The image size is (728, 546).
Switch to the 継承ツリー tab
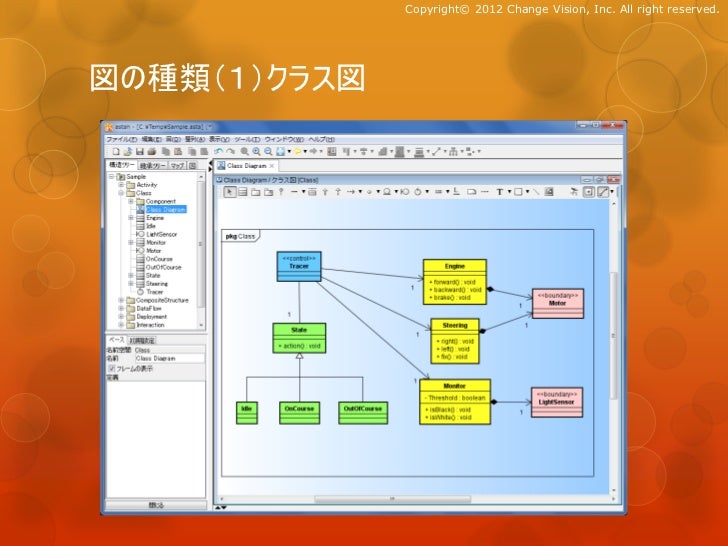point(152,166)
